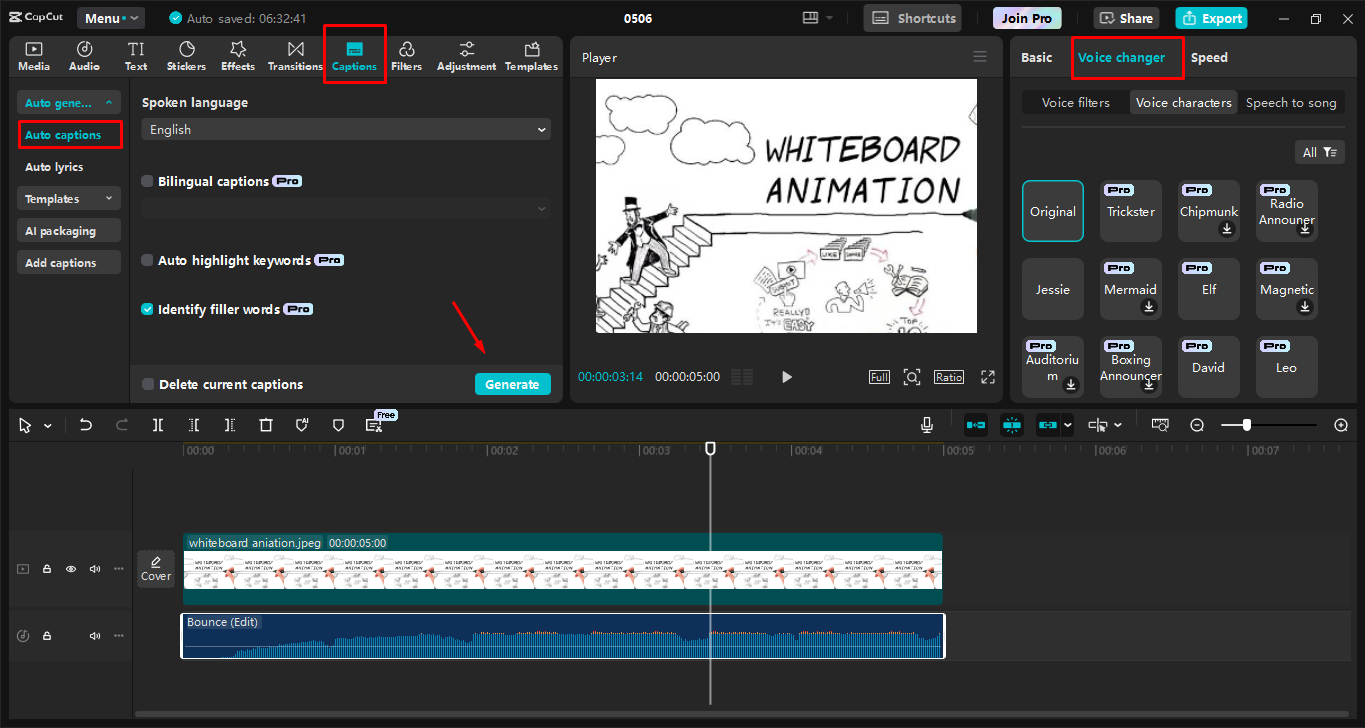Click the Generate button
The width and height of the screenshot is (1365, 728).
click(x=512, y=384)
